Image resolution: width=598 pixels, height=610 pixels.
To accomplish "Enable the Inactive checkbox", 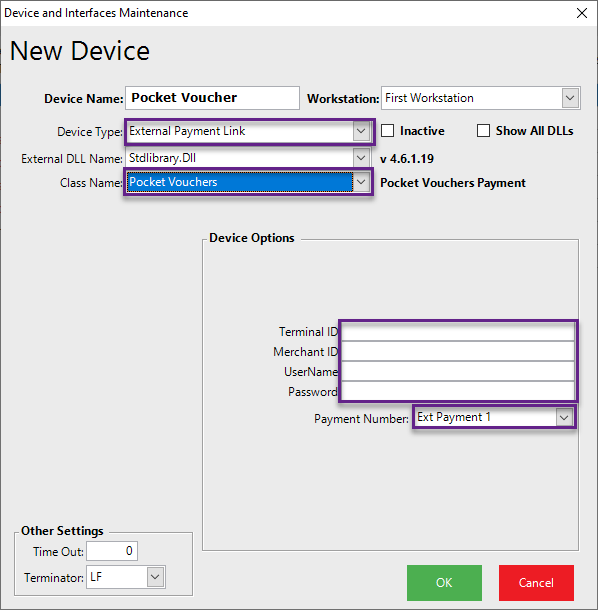I will pyautogui.click(x=387, y=131).
